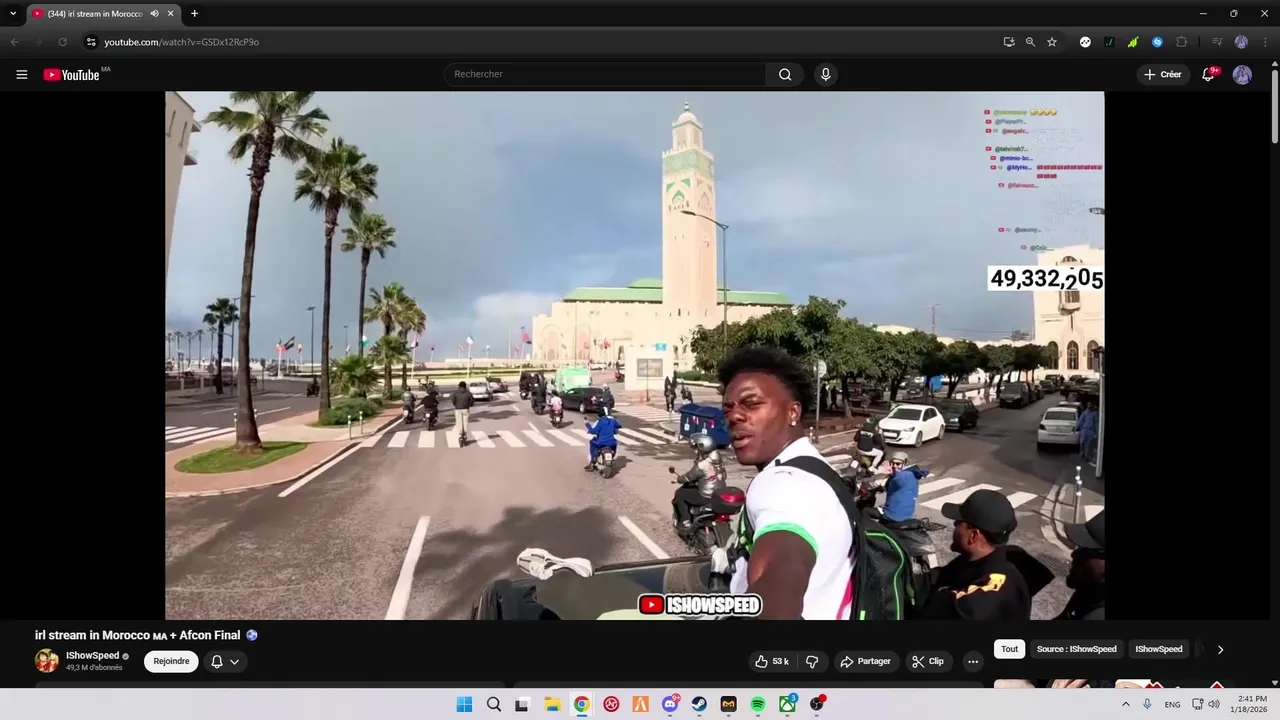Open the IShowSpeed channel avatar
The height and width of the screenshot is (720, 1280).
(47, 661)
